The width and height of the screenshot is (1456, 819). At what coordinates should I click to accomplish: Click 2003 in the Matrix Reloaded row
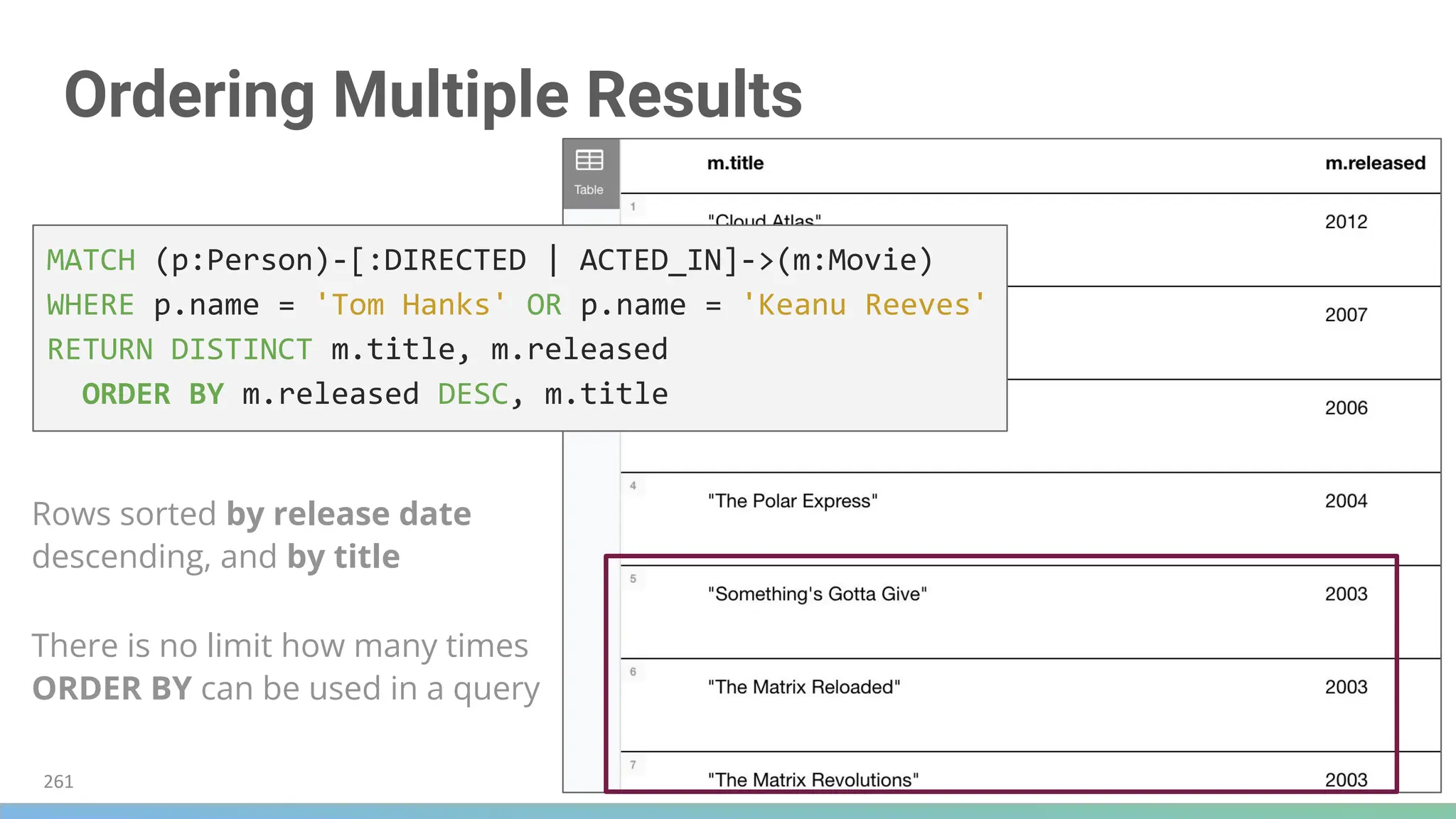pyautogui.click(x=1346, y=687)
